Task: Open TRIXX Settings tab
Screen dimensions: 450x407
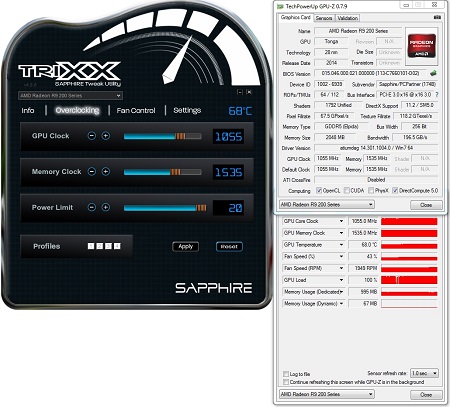Action: click(187, 110)
